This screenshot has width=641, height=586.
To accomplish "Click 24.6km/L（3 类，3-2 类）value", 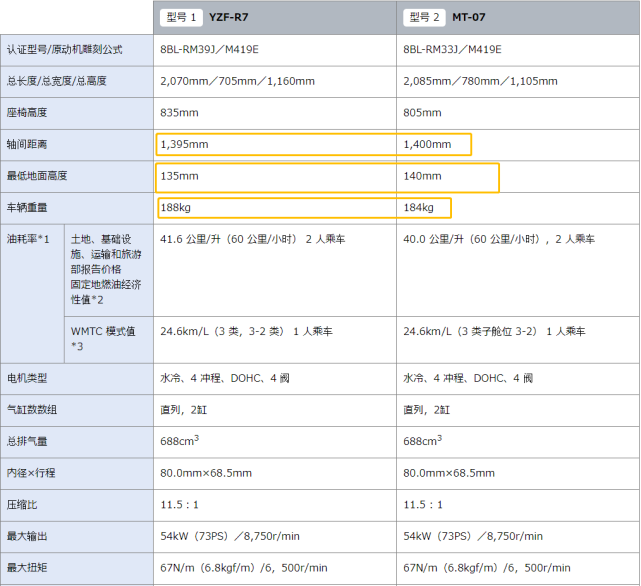I will (x=247, y=331).
